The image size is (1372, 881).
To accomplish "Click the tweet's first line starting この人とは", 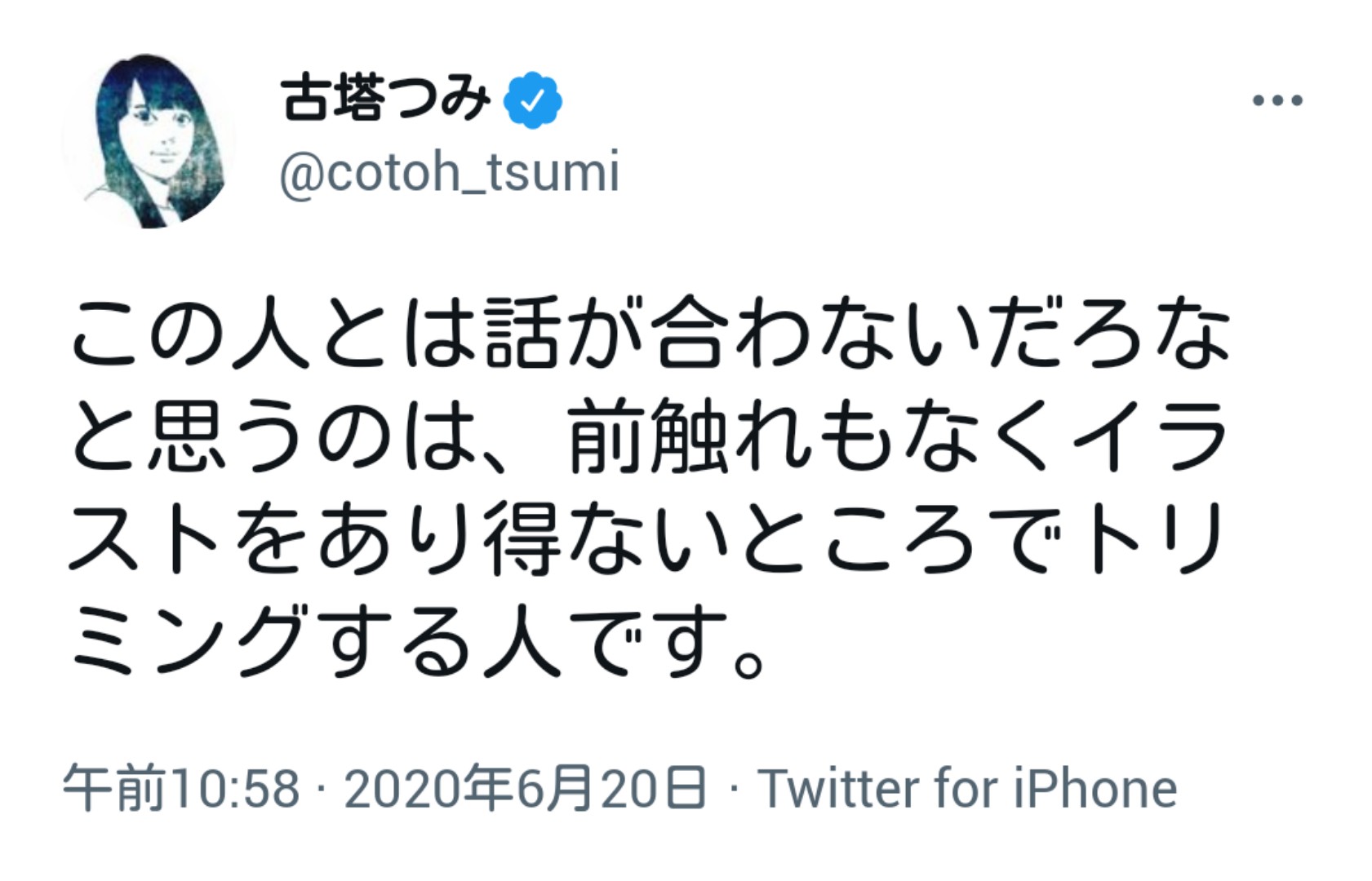I will pos(650,334).
